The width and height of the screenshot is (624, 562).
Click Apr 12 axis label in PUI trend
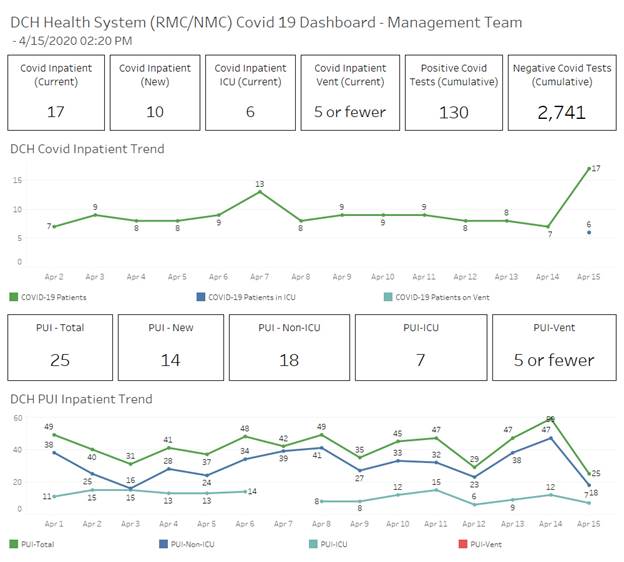click(x=474, y=524)
